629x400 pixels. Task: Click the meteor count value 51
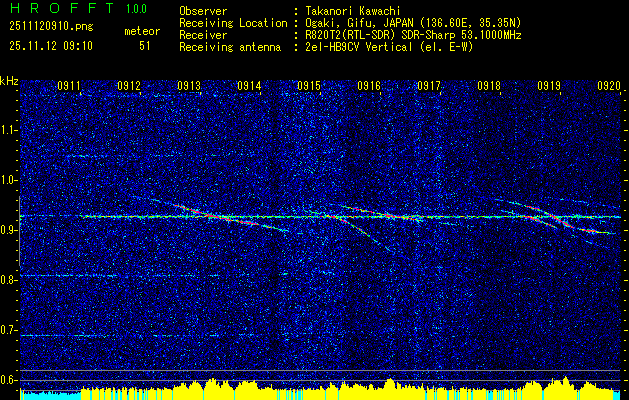(145, 46)
